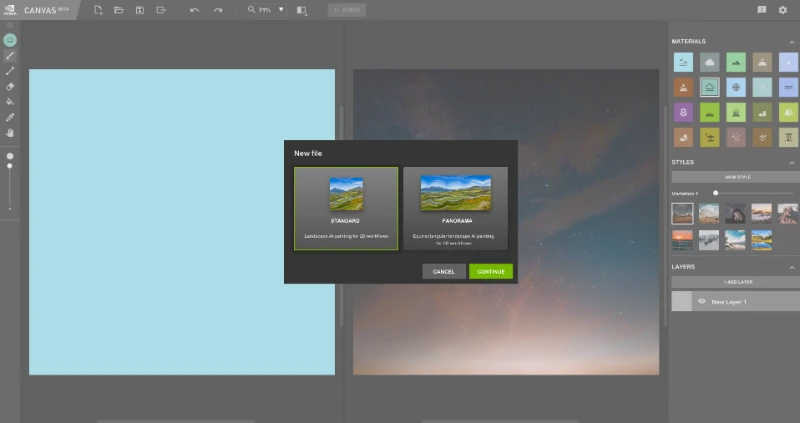Pick the bright green bush material
Viewport: 800px width, 423px height.
(x=710, y=112)
